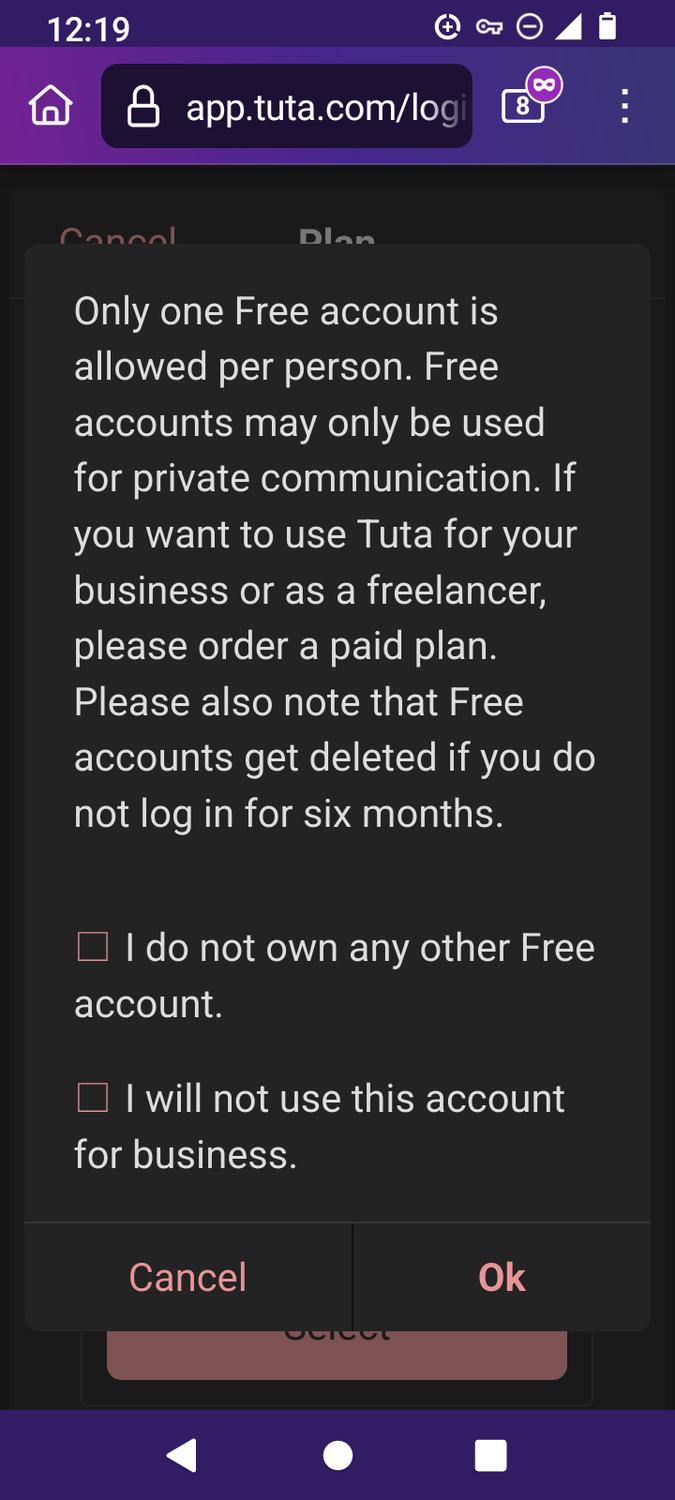Image resolution: width=675 pixels, height=1500 pixels.
Task: Open the tab switcher showing 8 tabs
Action: click(522, 108)
